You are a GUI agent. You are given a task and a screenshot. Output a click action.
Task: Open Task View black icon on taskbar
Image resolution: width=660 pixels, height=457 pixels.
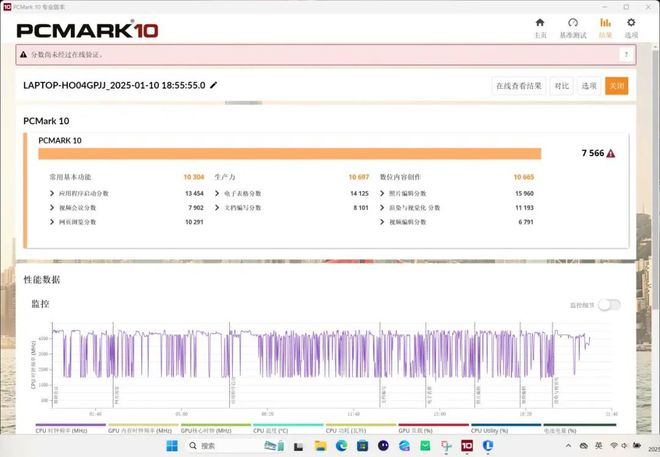(298, 446)
